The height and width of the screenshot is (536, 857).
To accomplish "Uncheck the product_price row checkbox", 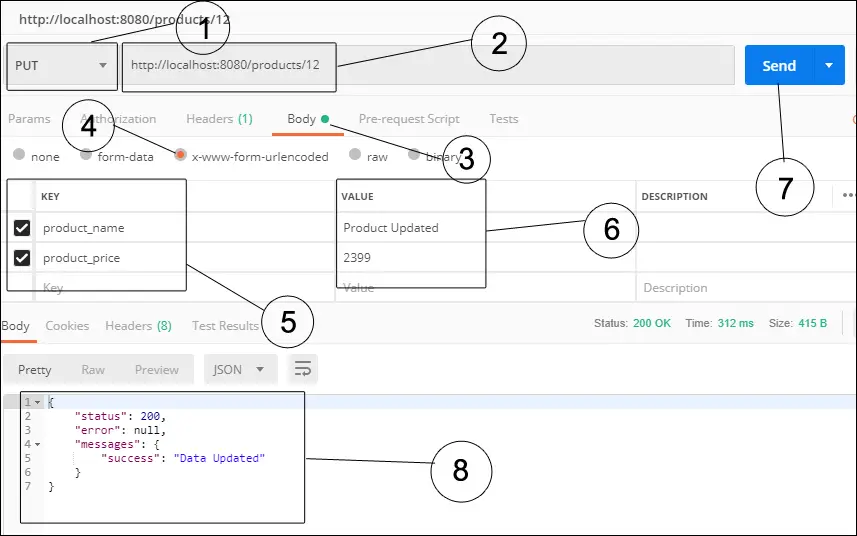I will tap(22, 258).
